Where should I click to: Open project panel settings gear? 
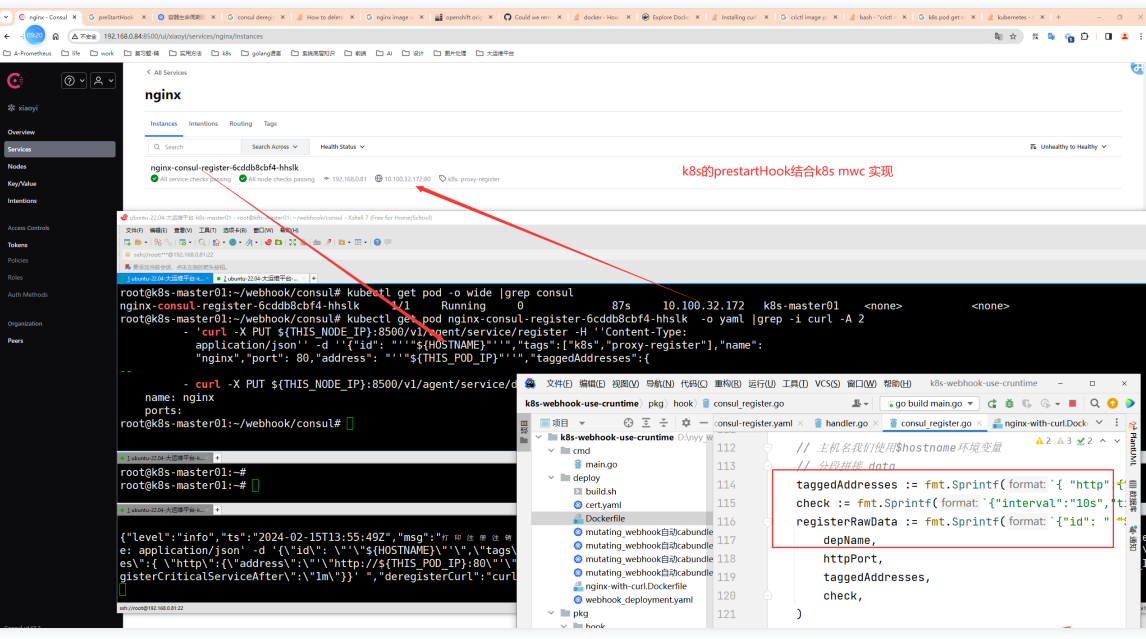686,423
